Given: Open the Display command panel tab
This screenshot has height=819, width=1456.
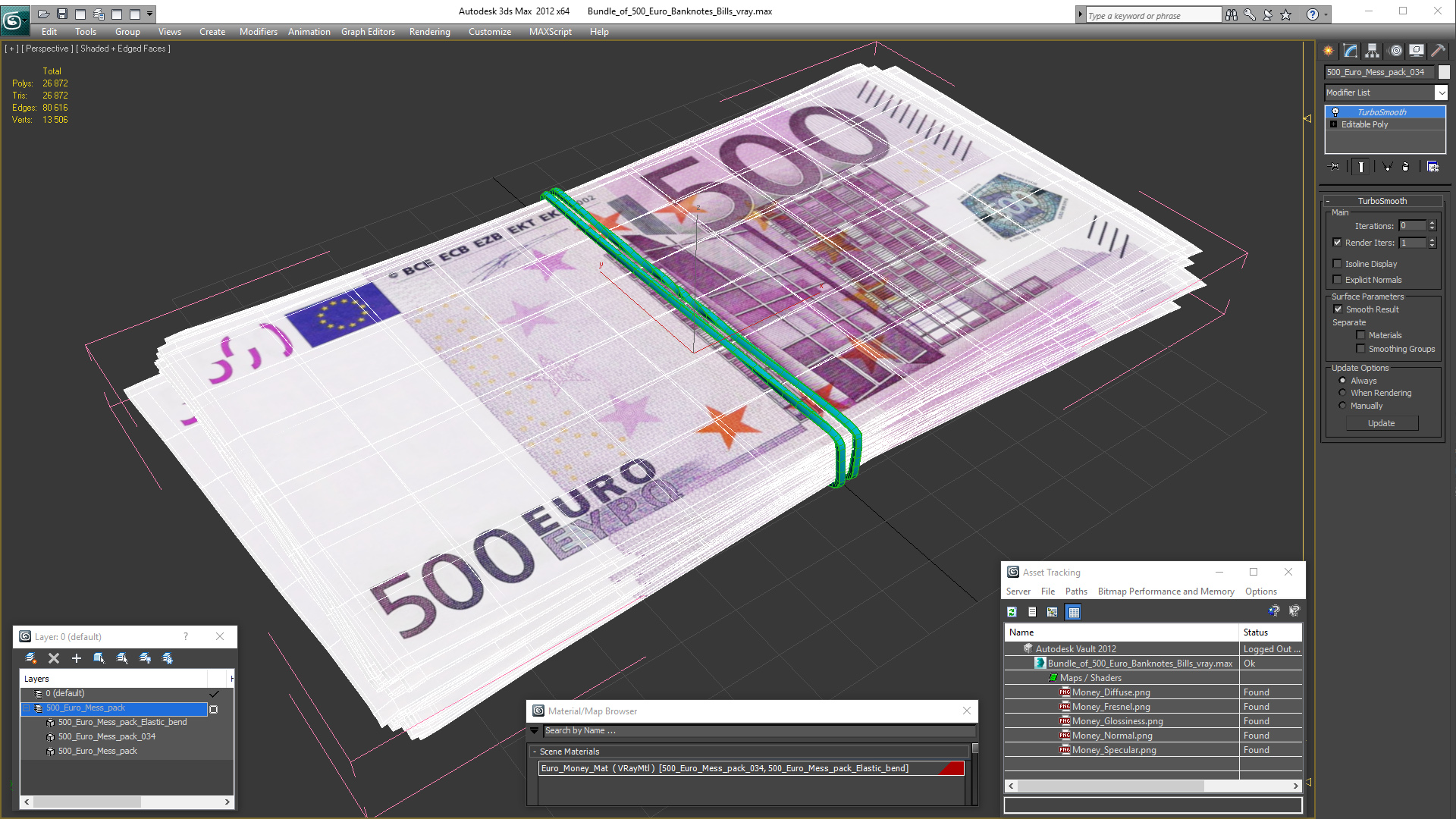Looking at the screenshot, I should 1417,51.
